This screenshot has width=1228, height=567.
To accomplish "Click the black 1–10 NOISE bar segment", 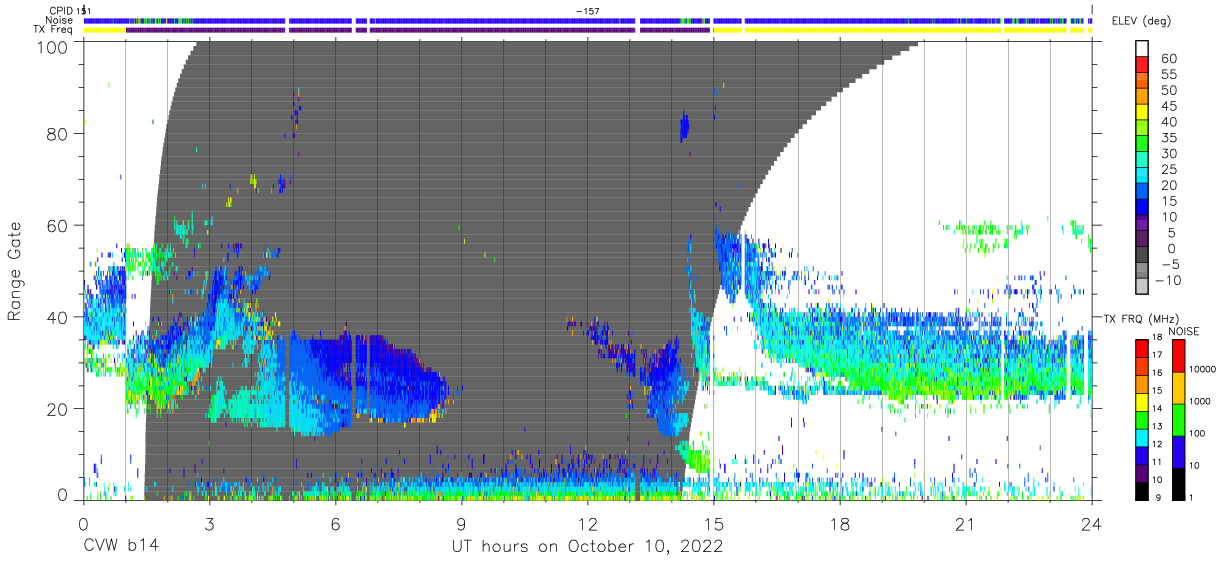I will pyautogui.click(x=1178, y=484).
